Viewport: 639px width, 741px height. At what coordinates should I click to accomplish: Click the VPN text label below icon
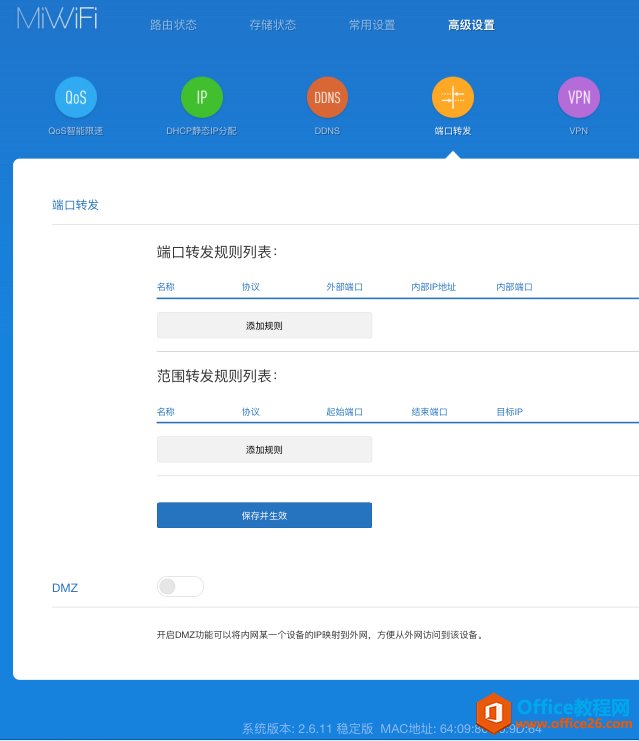pos(578,131)
